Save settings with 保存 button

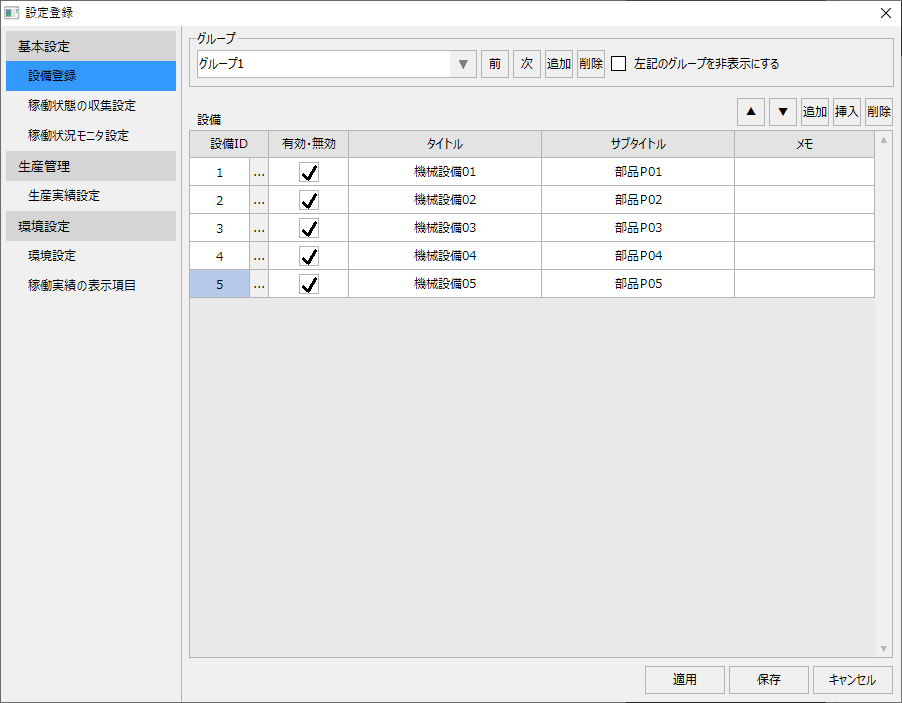[768, 679]
